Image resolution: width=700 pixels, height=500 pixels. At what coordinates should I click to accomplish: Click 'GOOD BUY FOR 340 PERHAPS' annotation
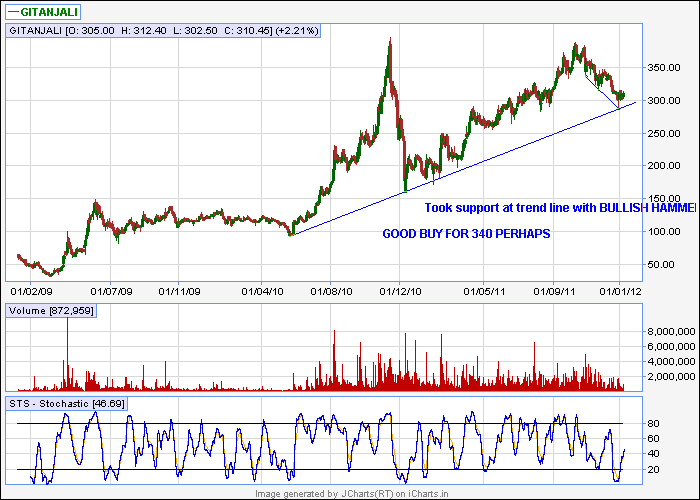point(466,234)
